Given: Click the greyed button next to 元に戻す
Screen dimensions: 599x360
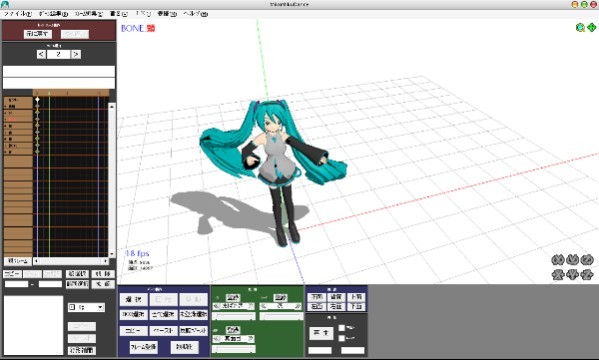Looking at the screenshot, I should [75, 34].
